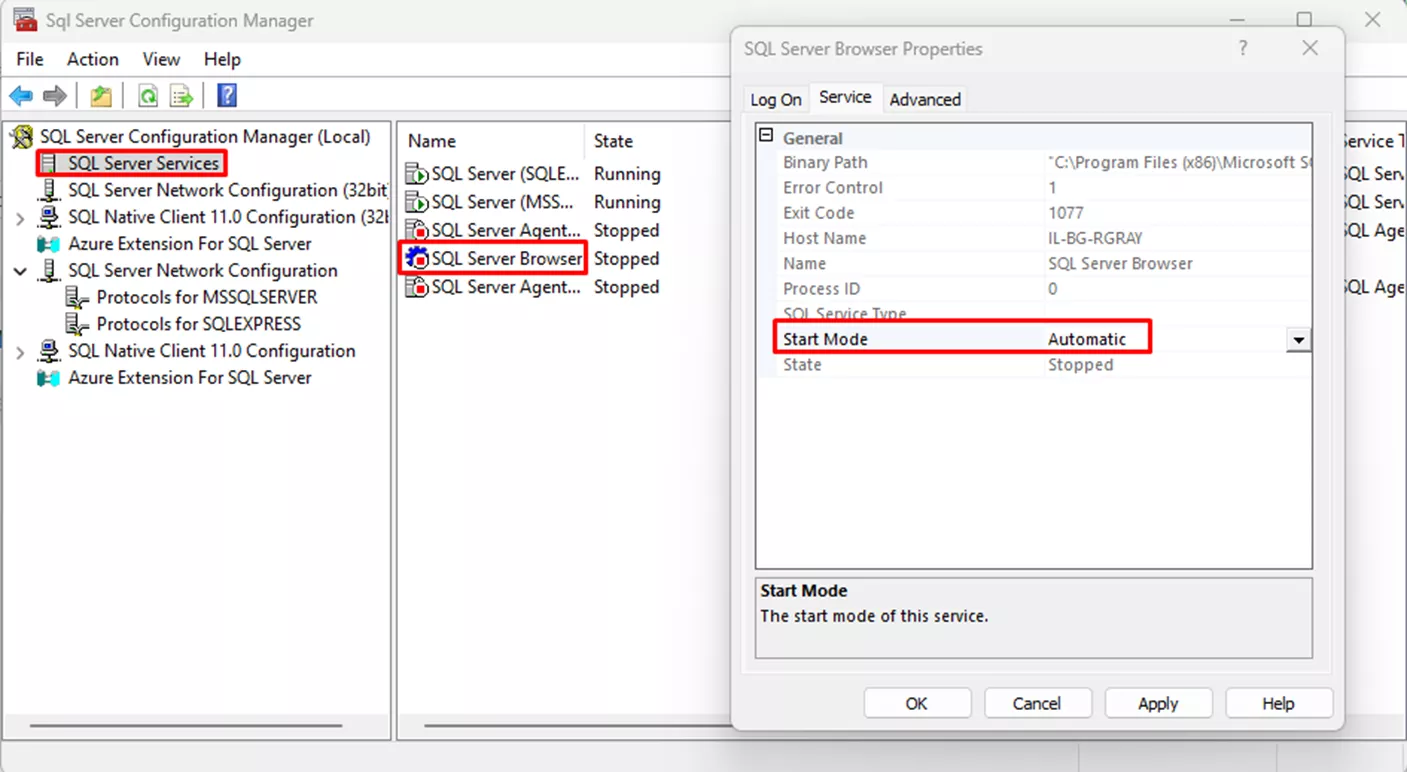Click the icon of Protocols for SQLEXPRESS
The width and height of the screenshot is (1407, 772).
click(x=78, y=324)
